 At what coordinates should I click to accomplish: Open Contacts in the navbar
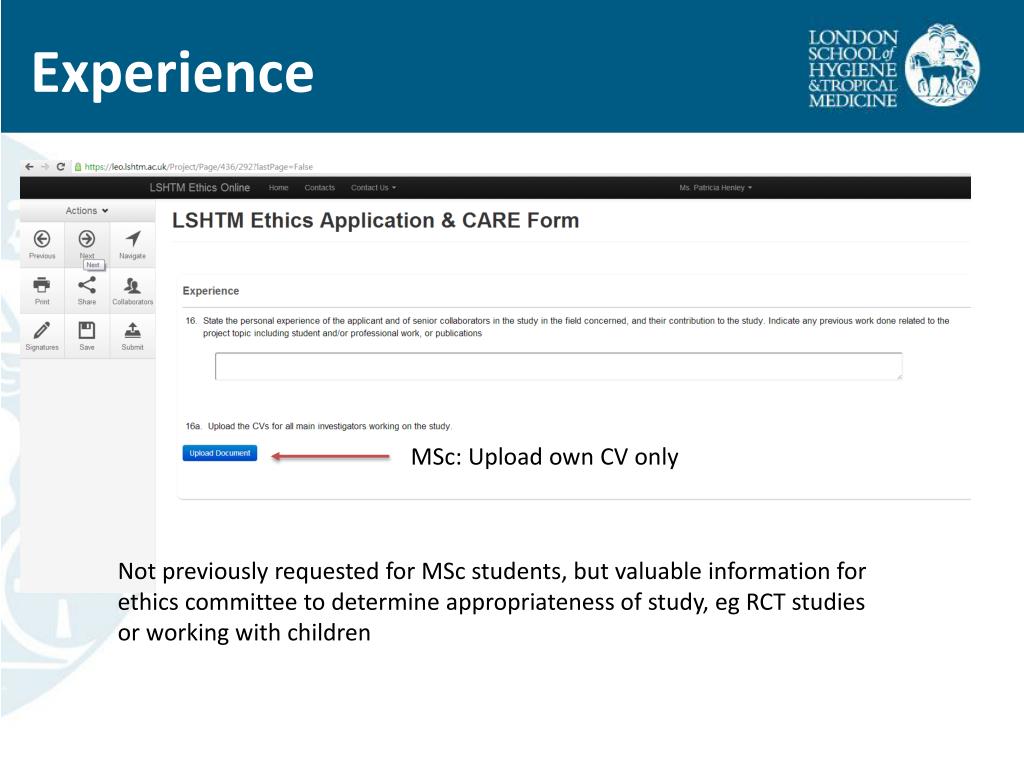pyautogui.click(x=320, y=188)
